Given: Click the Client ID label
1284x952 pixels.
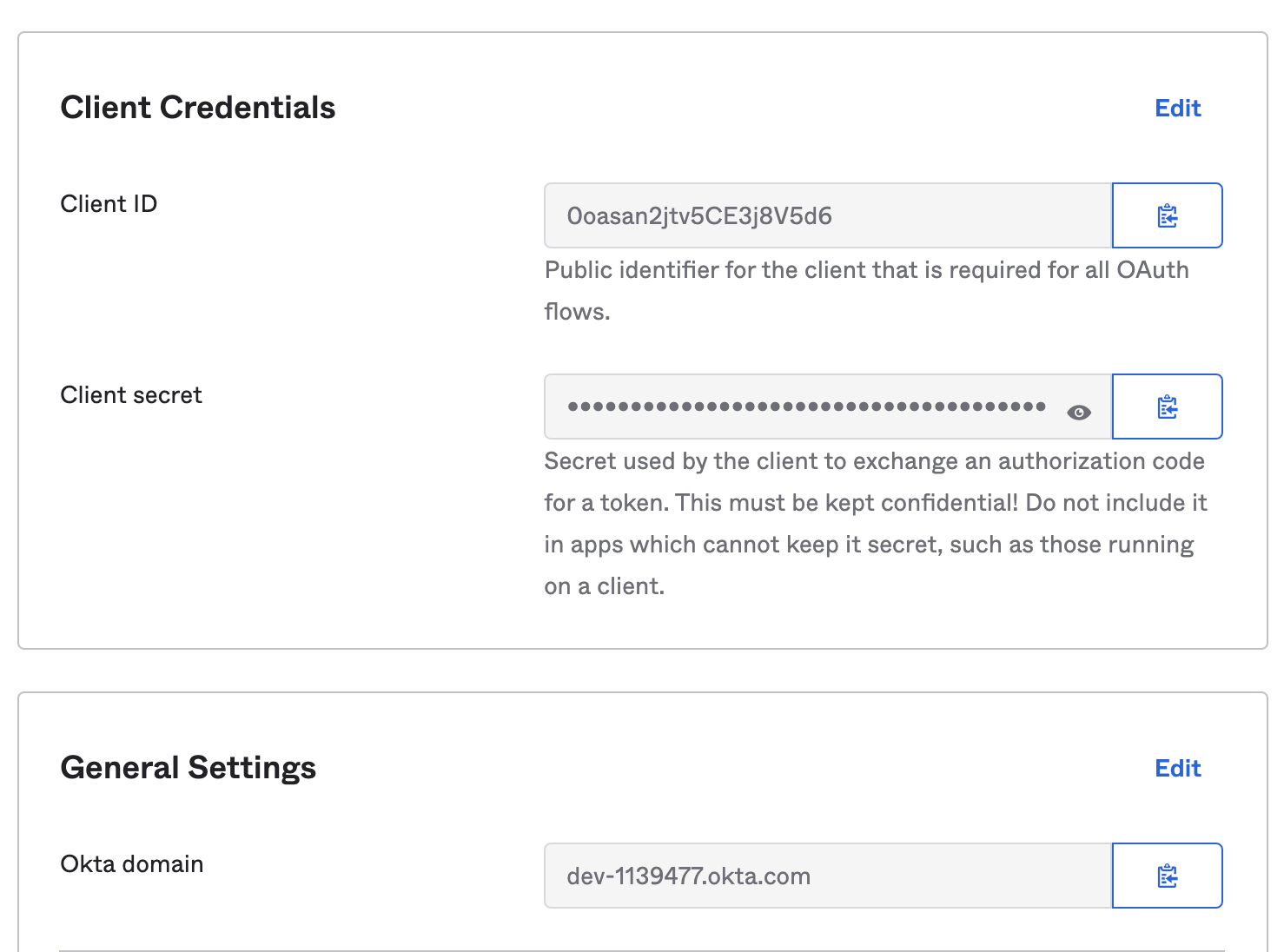Looking at the screenshot, I should [x=109, y=204].
